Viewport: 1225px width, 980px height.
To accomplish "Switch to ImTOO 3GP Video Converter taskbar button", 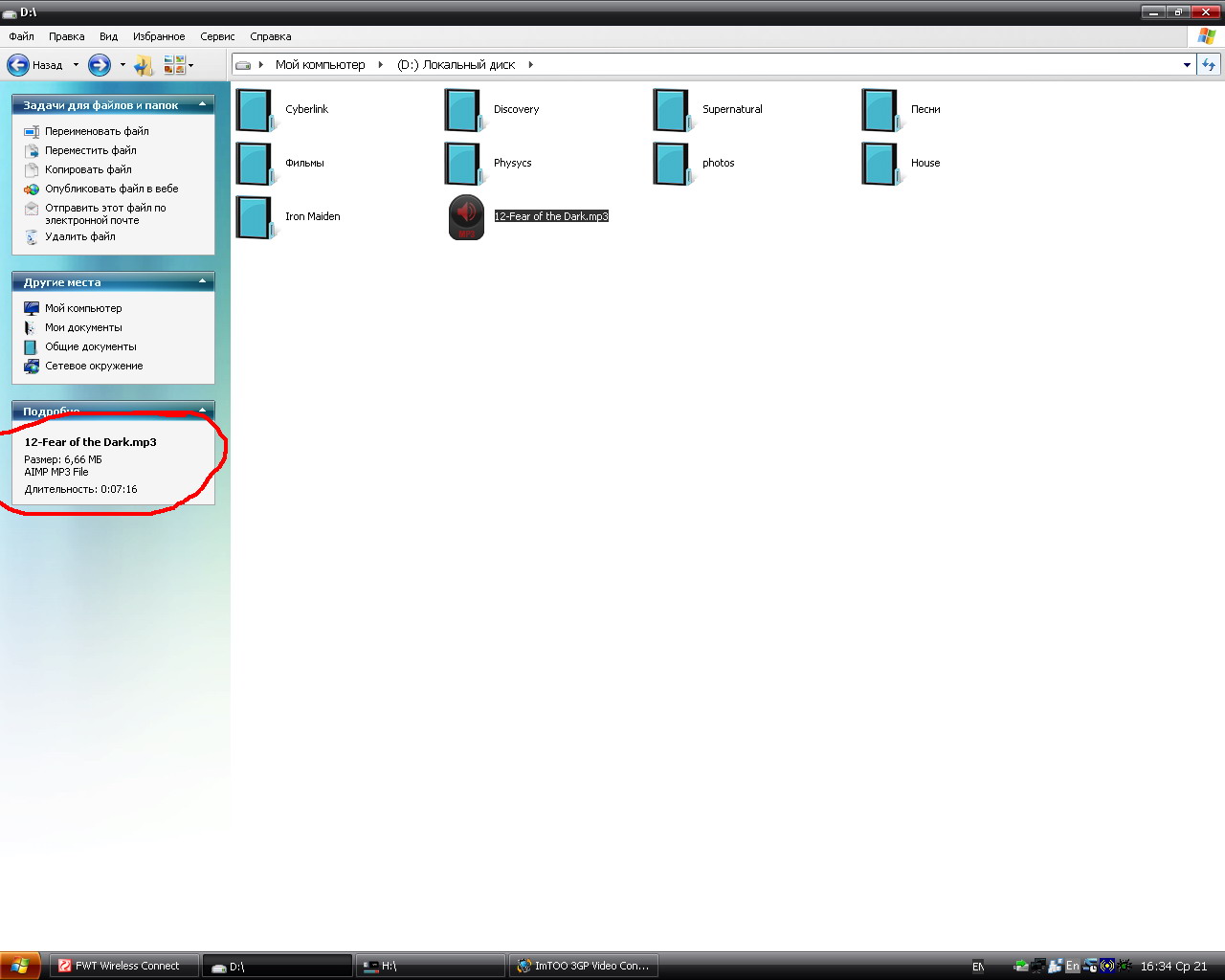I will 584,966.
